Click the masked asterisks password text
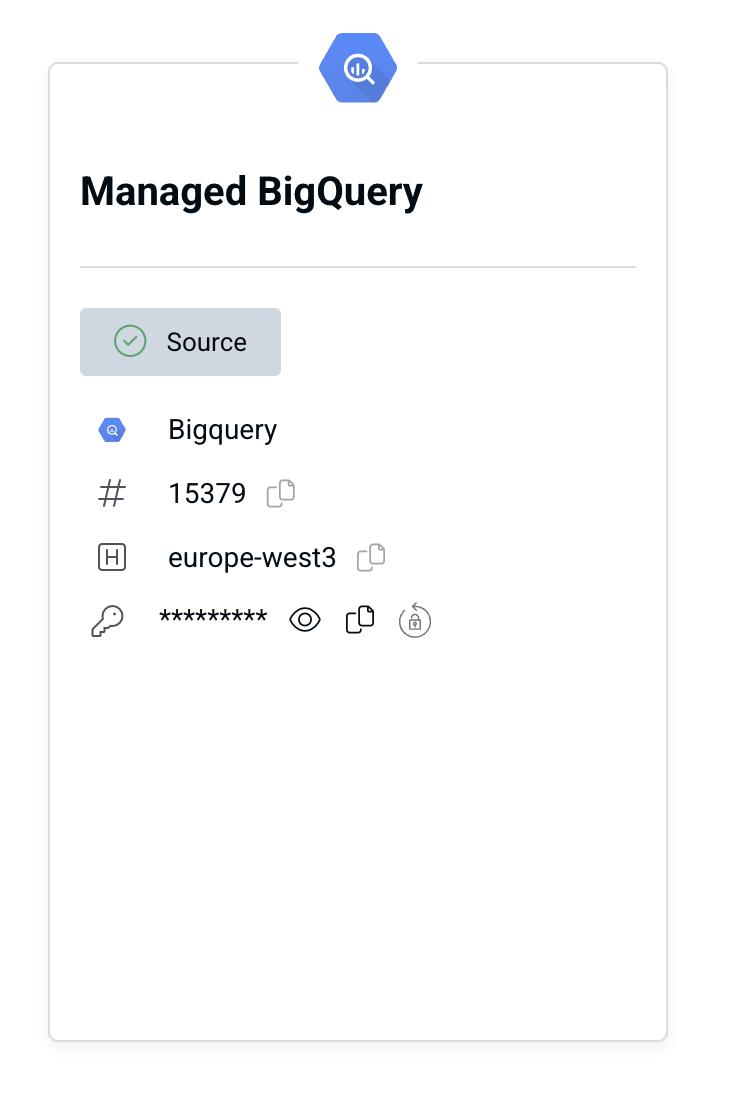 tap(213, 617)
